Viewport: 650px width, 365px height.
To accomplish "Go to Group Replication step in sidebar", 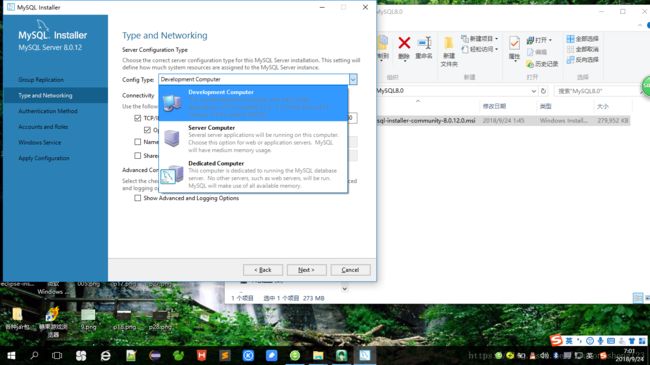I will 41,80.
